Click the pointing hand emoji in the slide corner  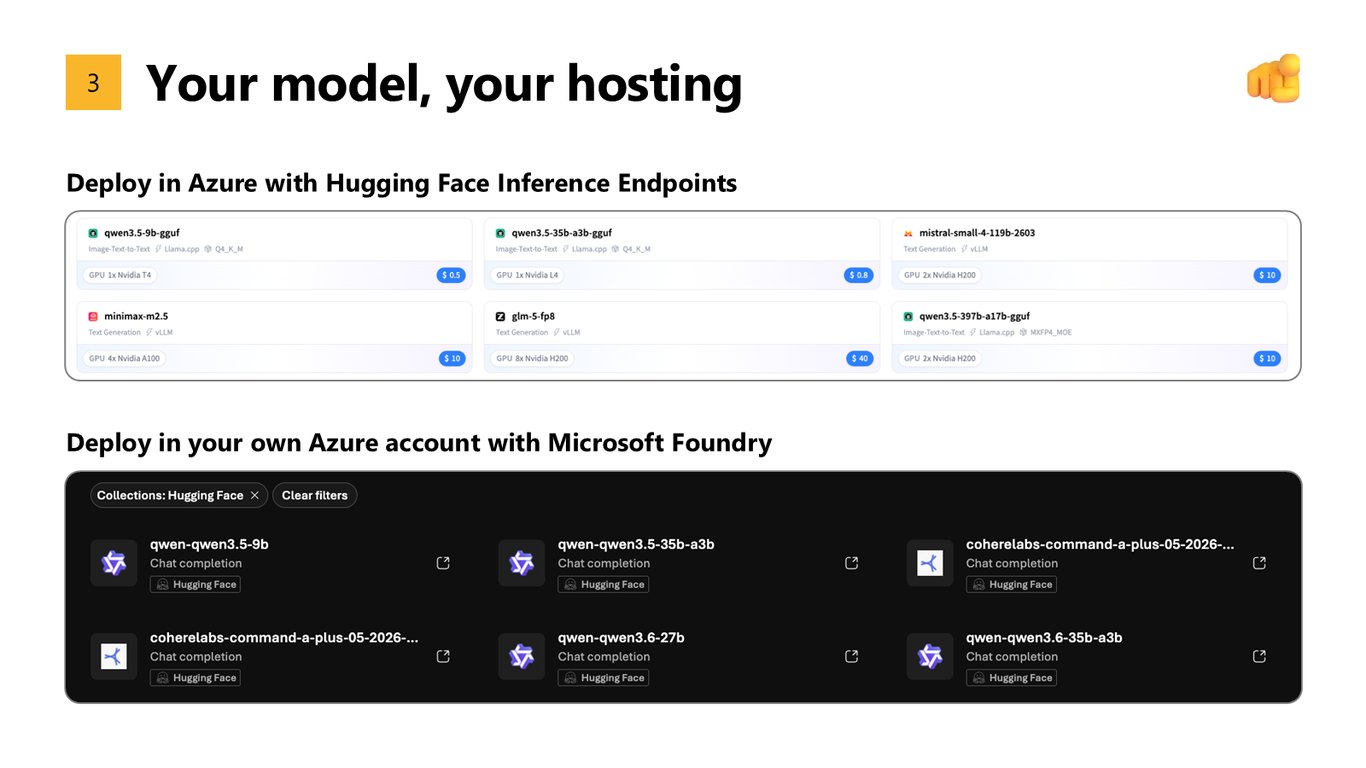(1273, 79)
